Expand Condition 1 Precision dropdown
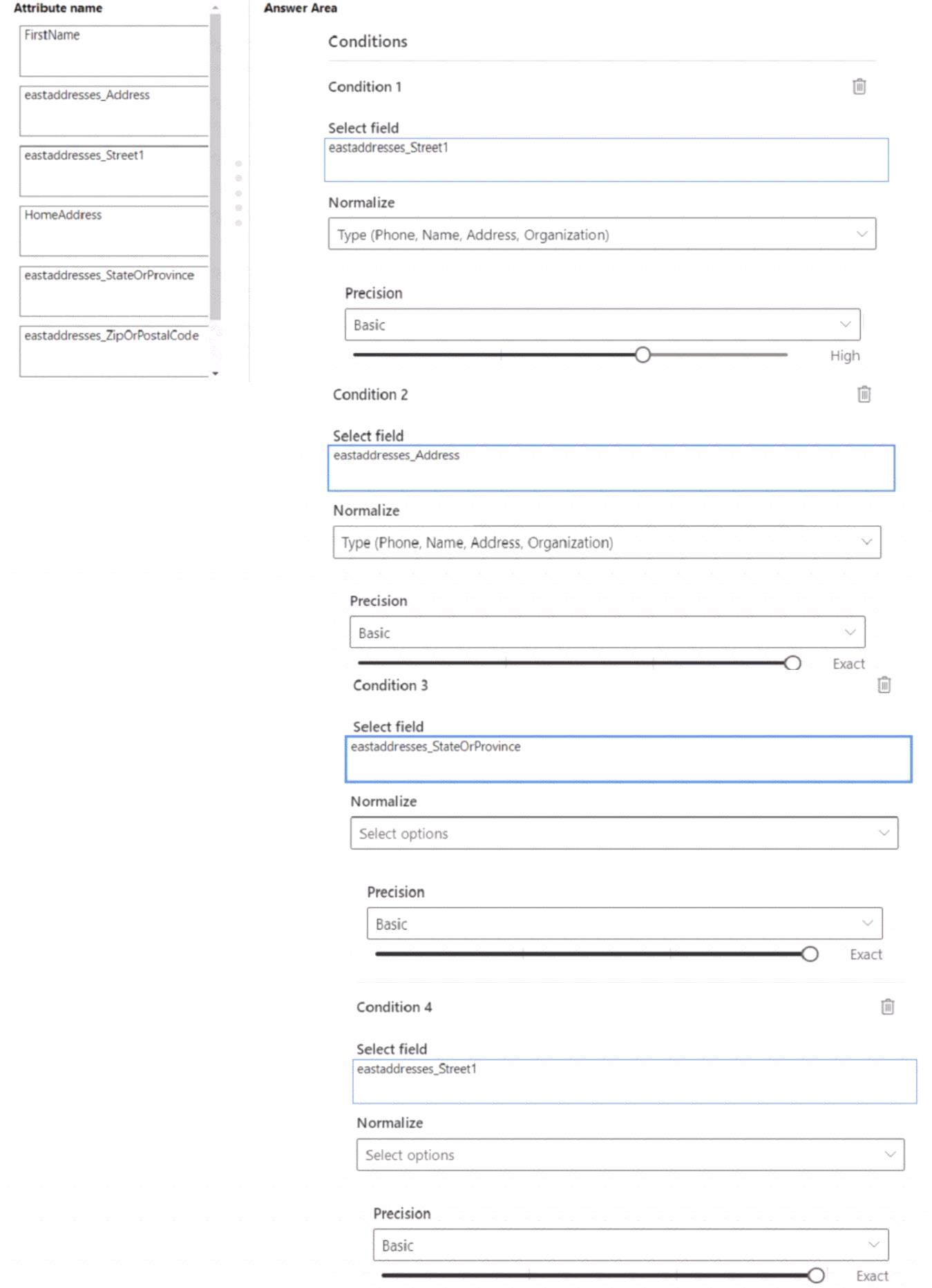932x1288 pixels. [602, 325]
